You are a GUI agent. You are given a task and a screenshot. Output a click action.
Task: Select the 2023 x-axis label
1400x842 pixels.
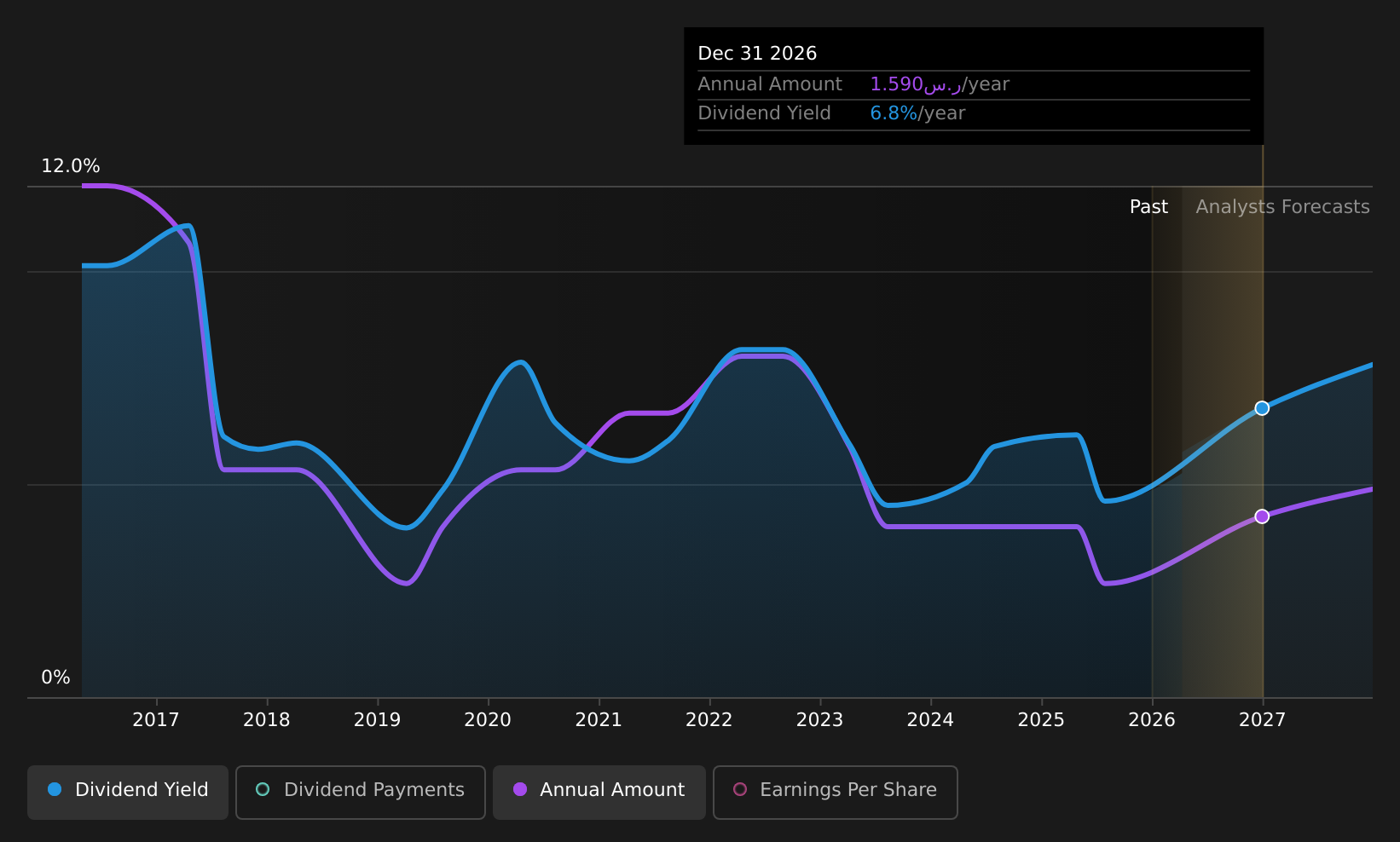[819, 720]
